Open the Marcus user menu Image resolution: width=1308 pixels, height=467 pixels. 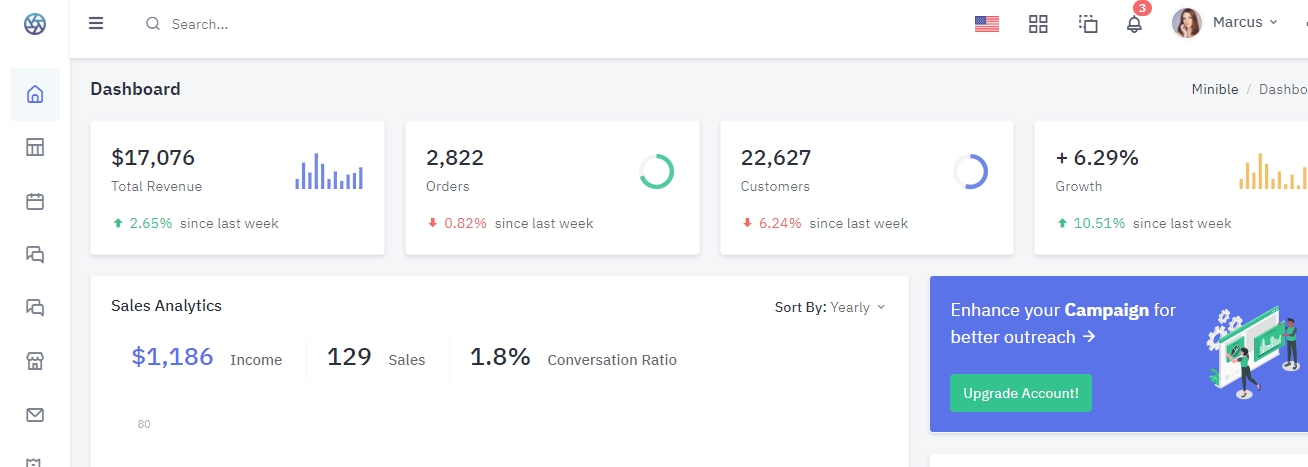[x=1244, y=22]
